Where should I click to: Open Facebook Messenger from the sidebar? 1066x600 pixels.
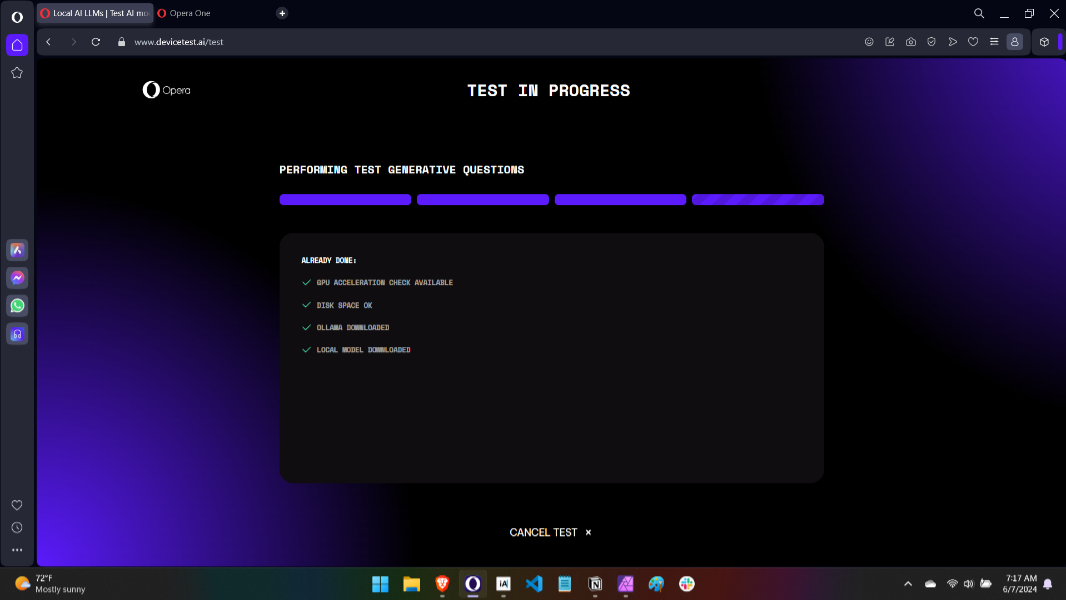pyautogui.click(x=16, y=278)
